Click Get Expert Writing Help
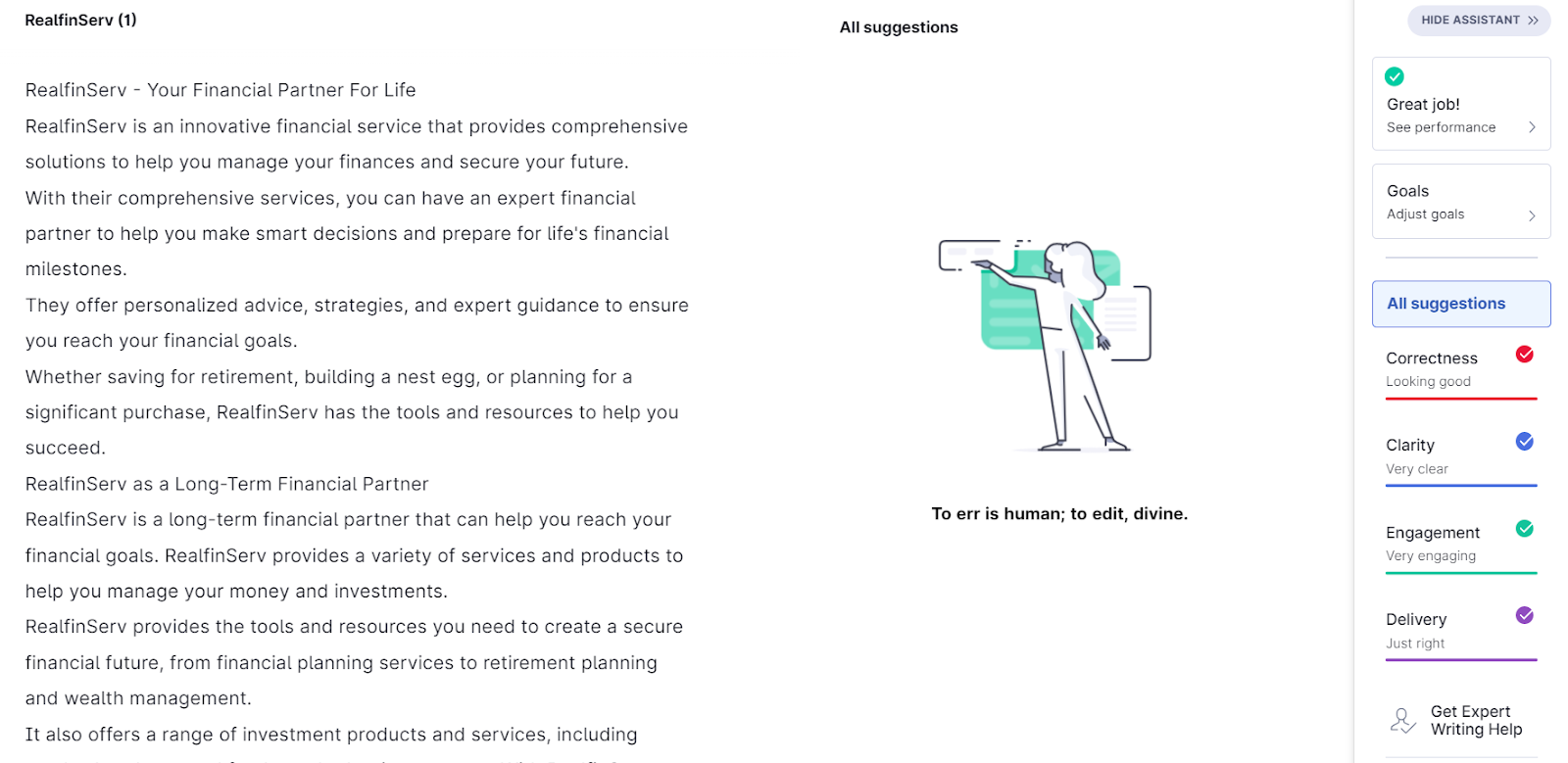Screen dimensions: 1568x763 (1476, 721)
